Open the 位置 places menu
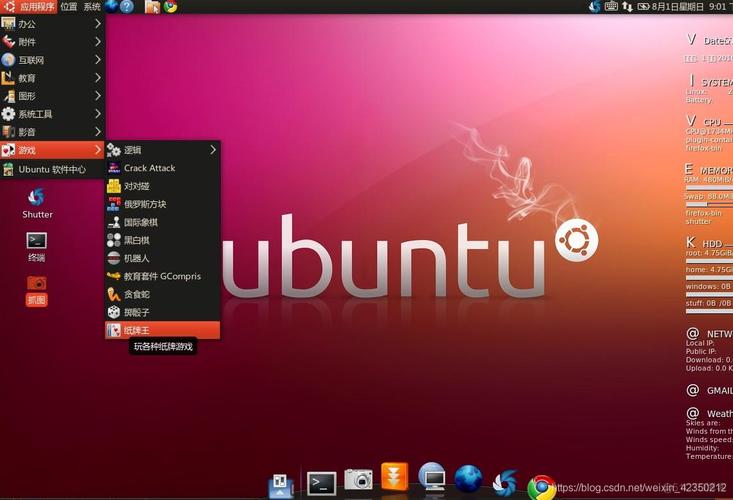Image resolution: width=733 pixels, height=500 pixels. click(68, 7)
